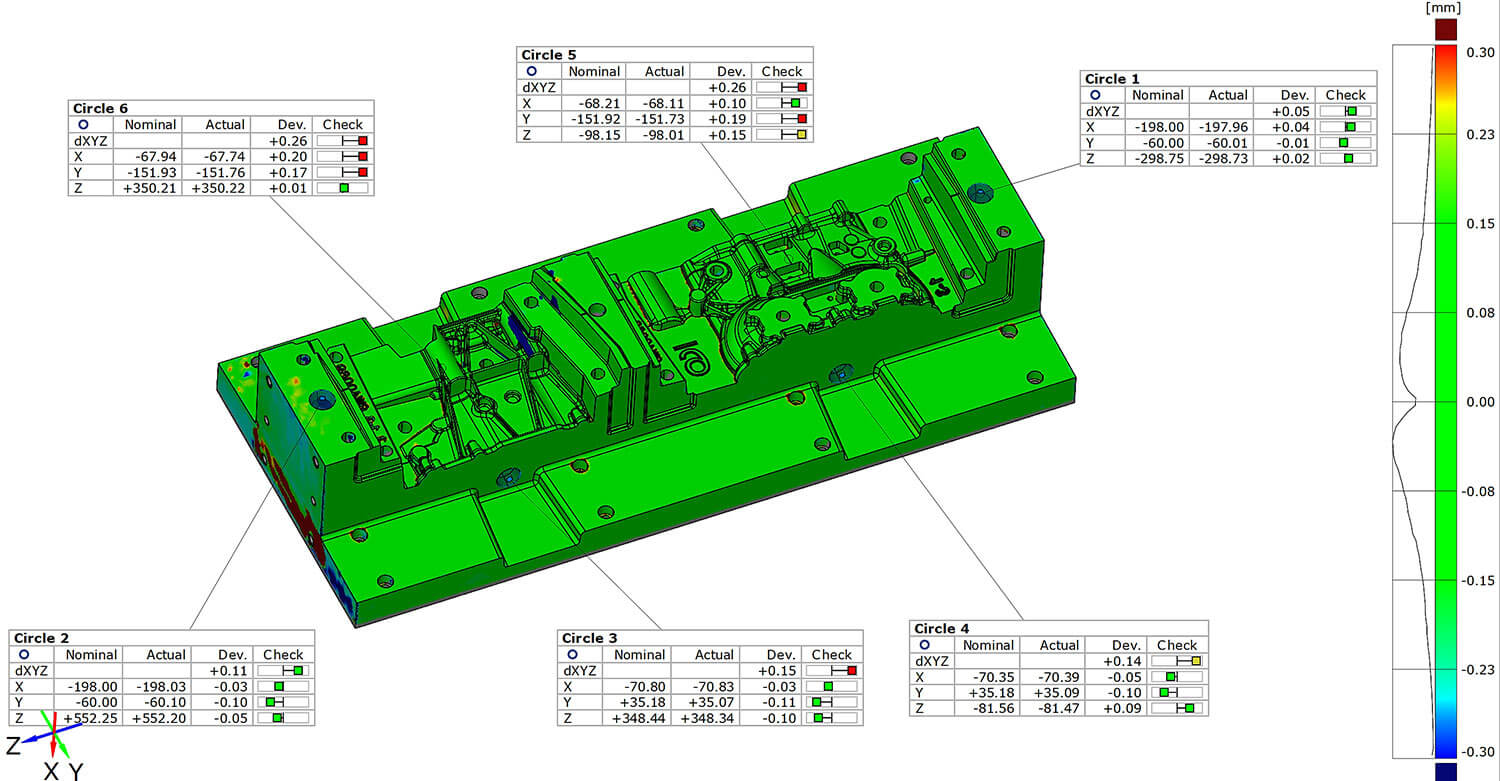Select the Circle 1 label title

[x=1112, y=79]
